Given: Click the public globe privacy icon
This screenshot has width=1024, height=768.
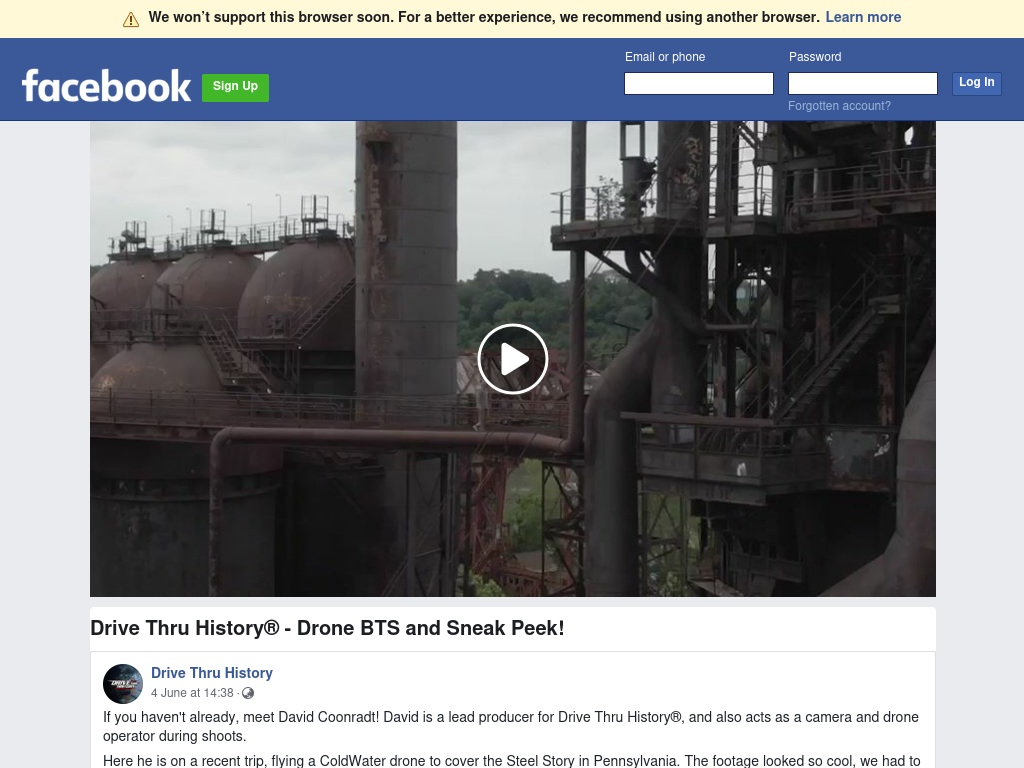Looking at the screenshot, I should [x=248, y=693].
